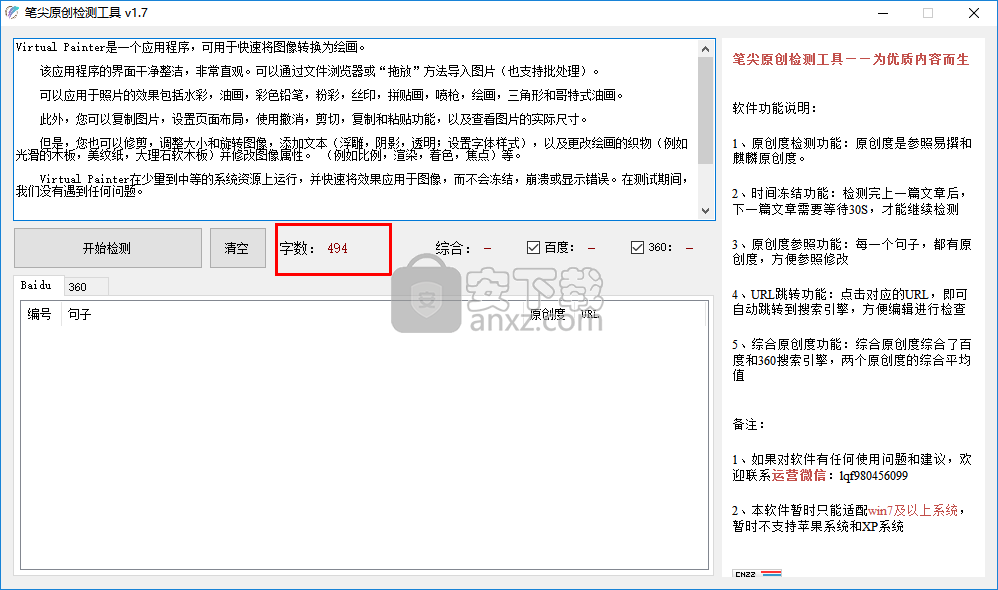
Task: Click the 备注 heading
Action: pos(748,425)
